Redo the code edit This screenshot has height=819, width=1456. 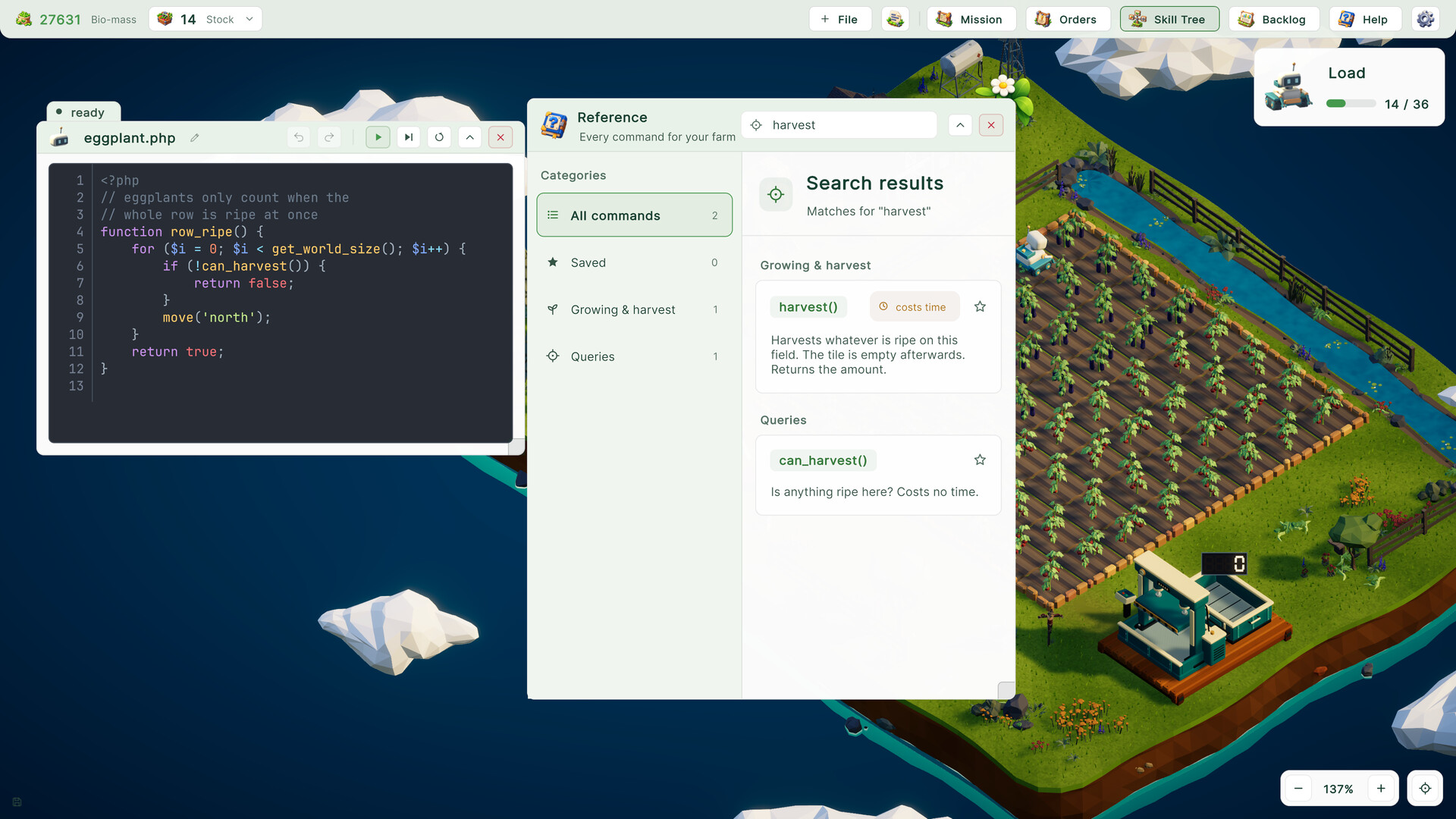329,137
